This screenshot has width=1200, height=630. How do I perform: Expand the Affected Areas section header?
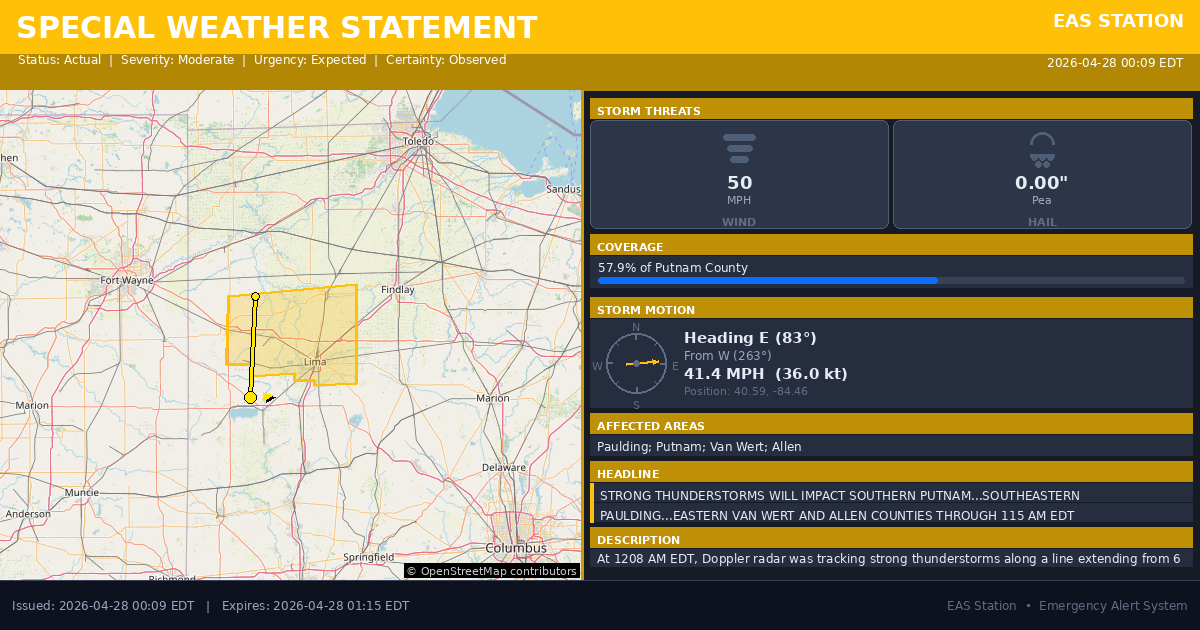tap(891, 425)
